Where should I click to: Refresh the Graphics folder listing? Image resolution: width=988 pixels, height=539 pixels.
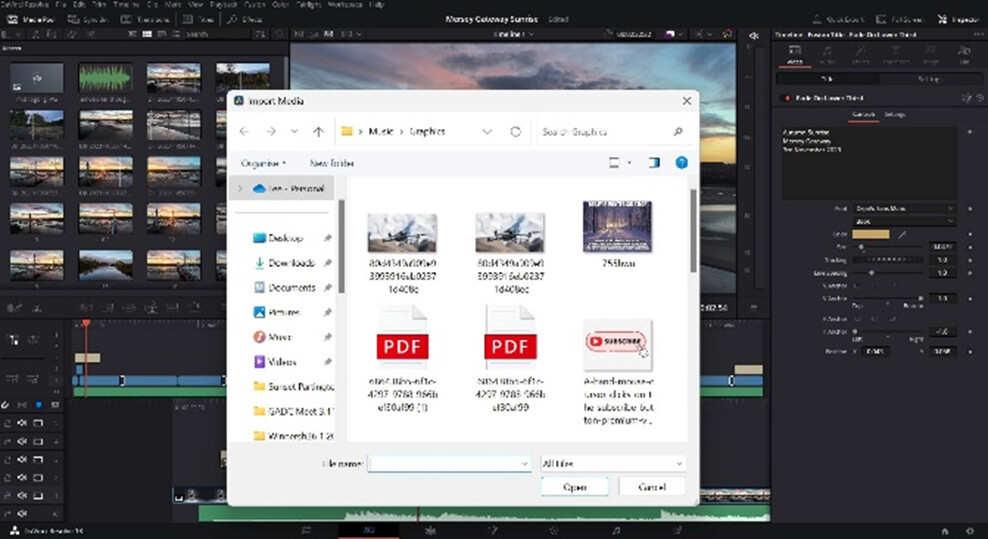516,131
